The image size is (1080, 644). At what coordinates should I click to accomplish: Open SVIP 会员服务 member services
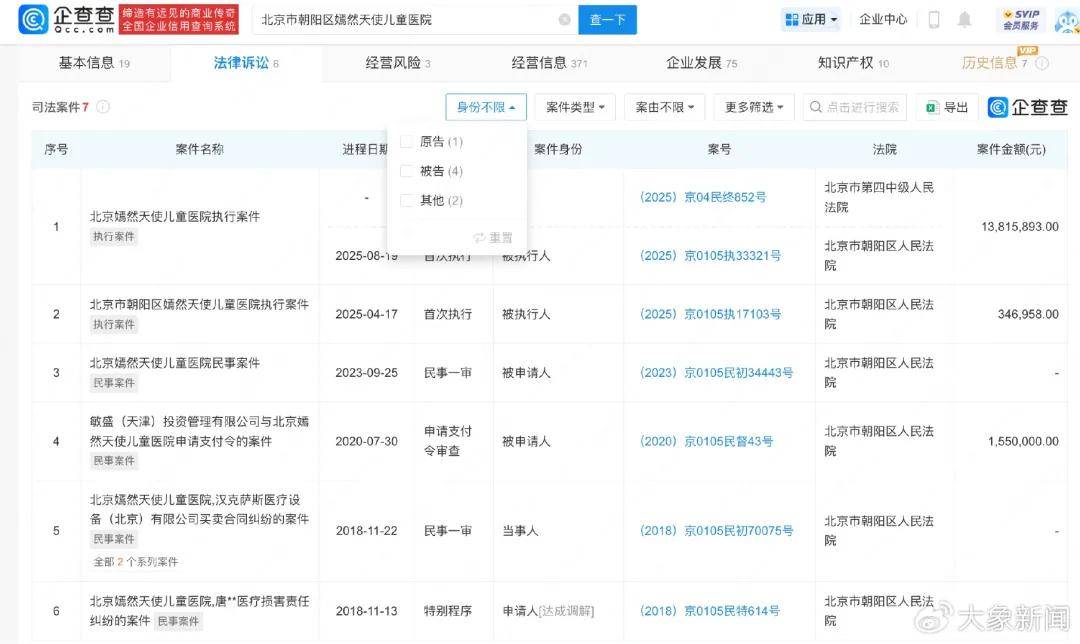[1021, 18]
